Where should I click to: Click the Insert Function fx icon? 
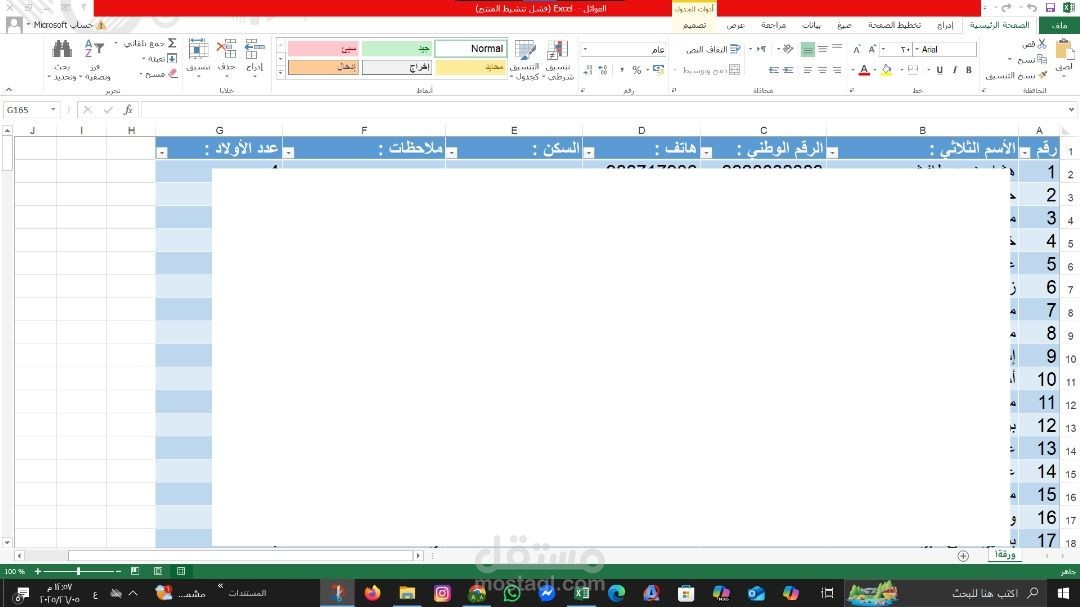click(128, 110)
